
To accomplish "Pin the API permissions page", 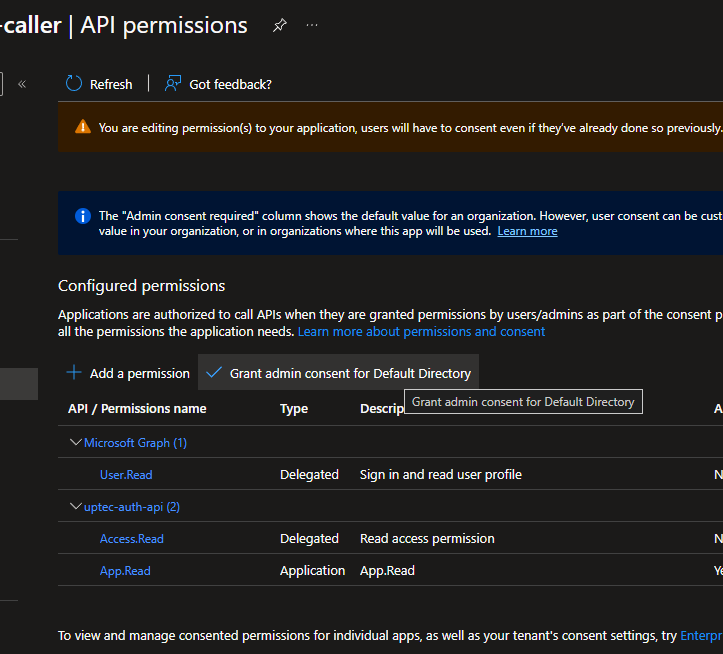I will [280, 26].
